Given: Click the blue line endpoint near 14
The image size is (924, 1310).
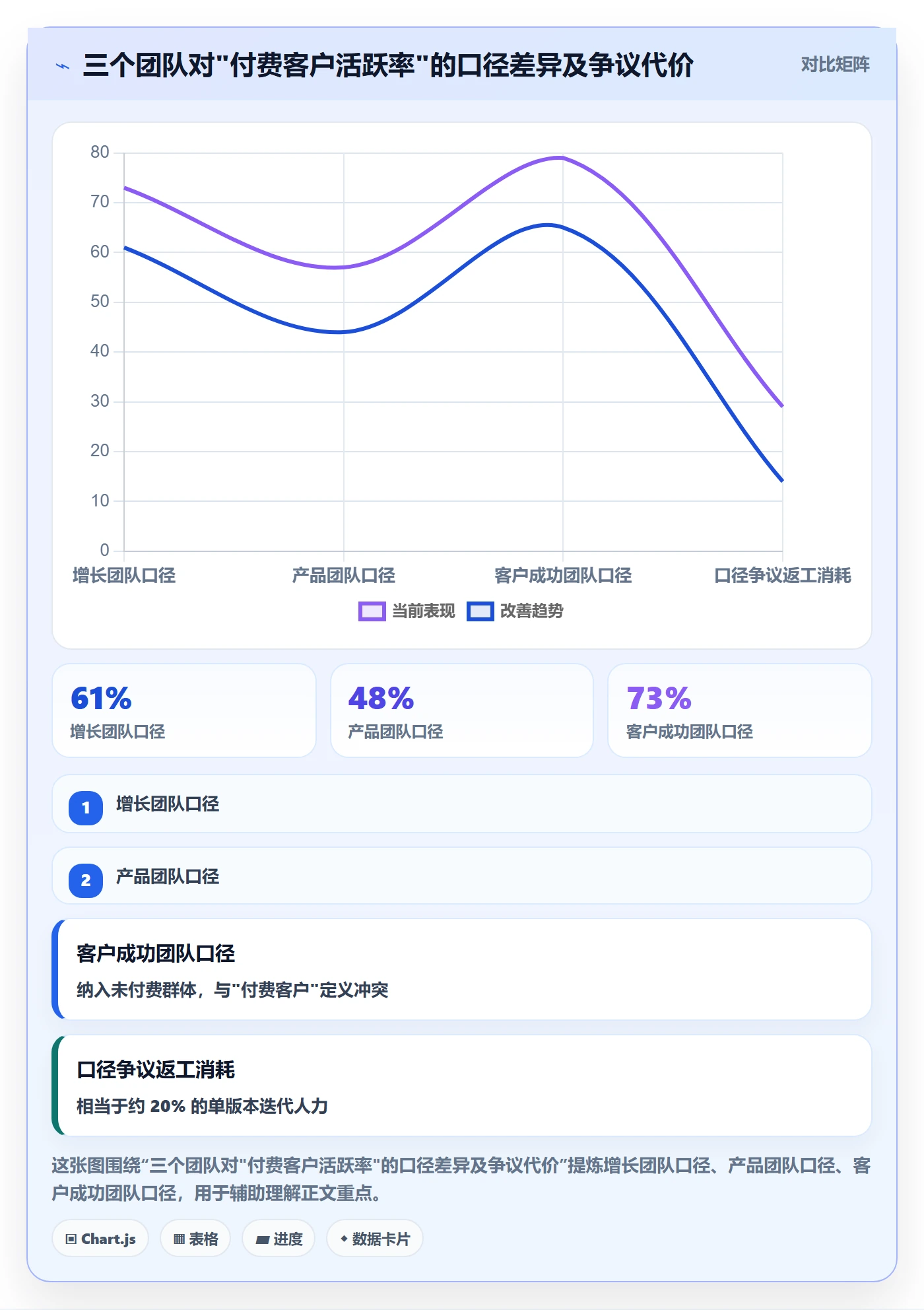Looking at the screenshot, I should coord(782,480).
